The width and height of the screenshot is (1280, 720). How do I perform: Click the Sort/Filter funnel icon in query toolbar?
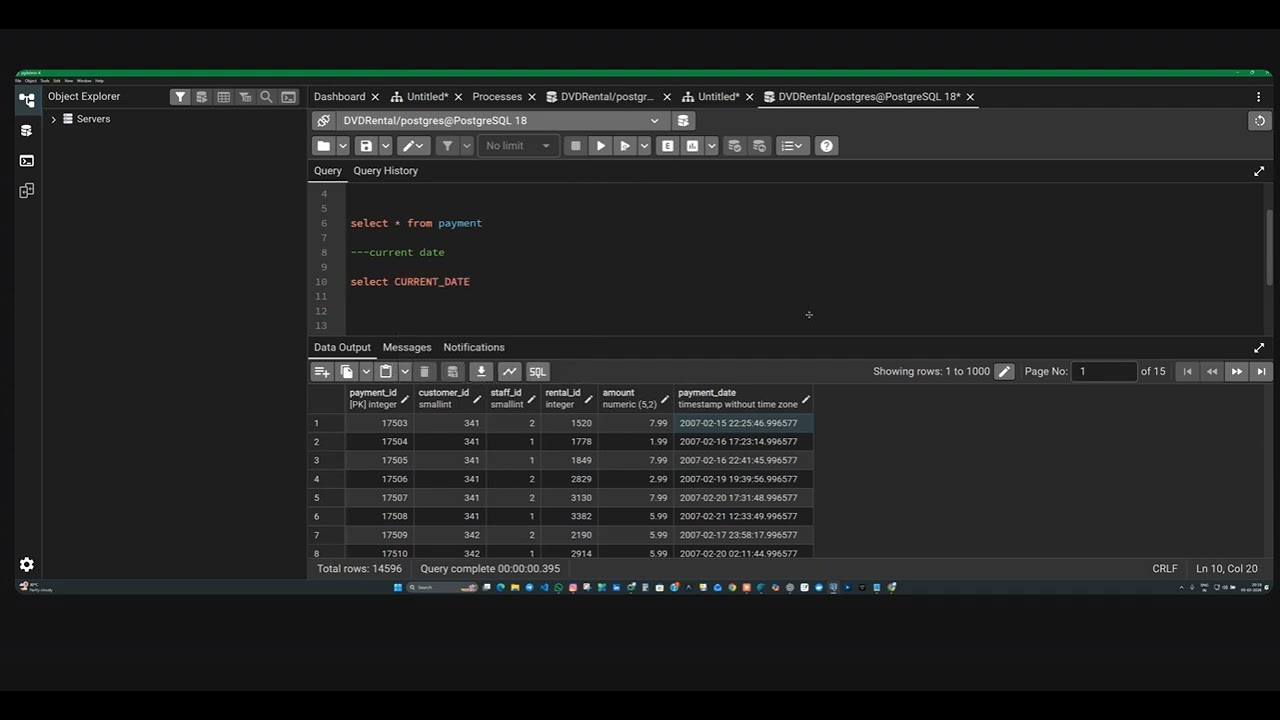447,146
